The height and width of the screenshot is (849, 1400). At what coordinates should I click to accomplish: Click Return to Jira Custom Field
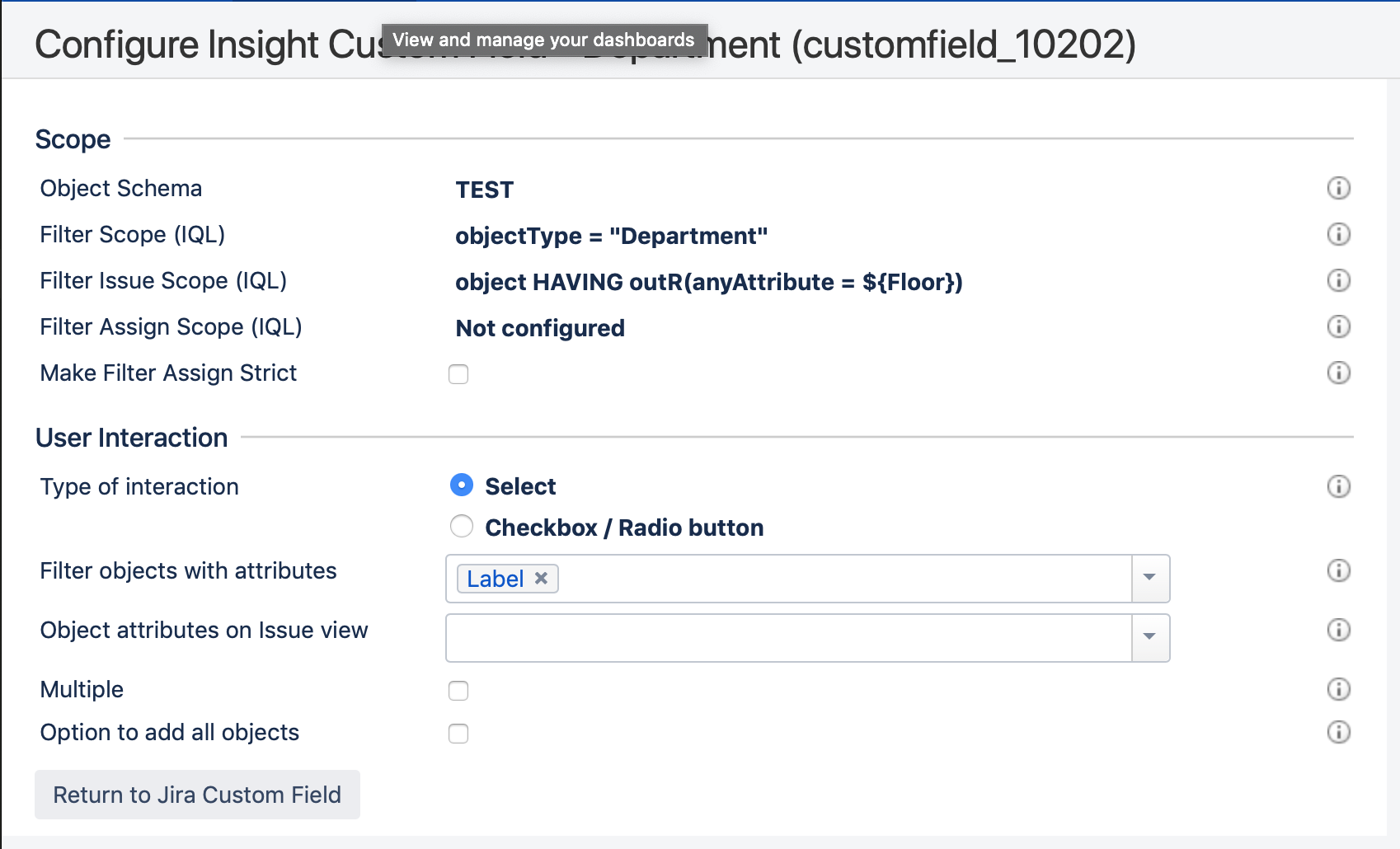click(x=197, y=794)
